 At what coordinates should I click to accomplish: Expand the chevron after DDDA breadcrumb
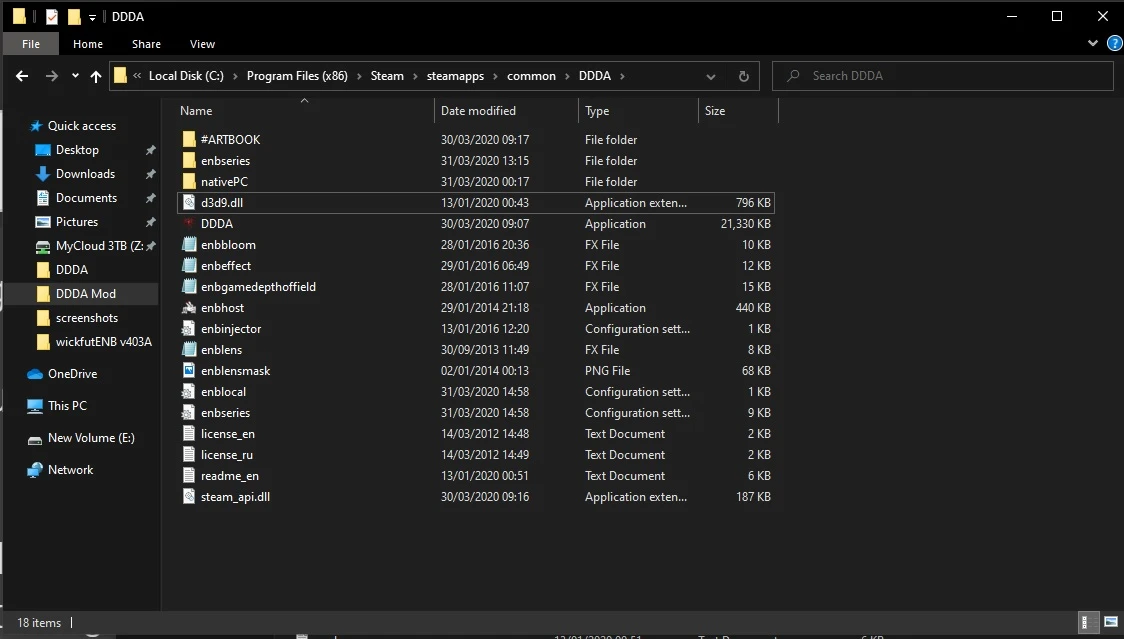[621, 76]
